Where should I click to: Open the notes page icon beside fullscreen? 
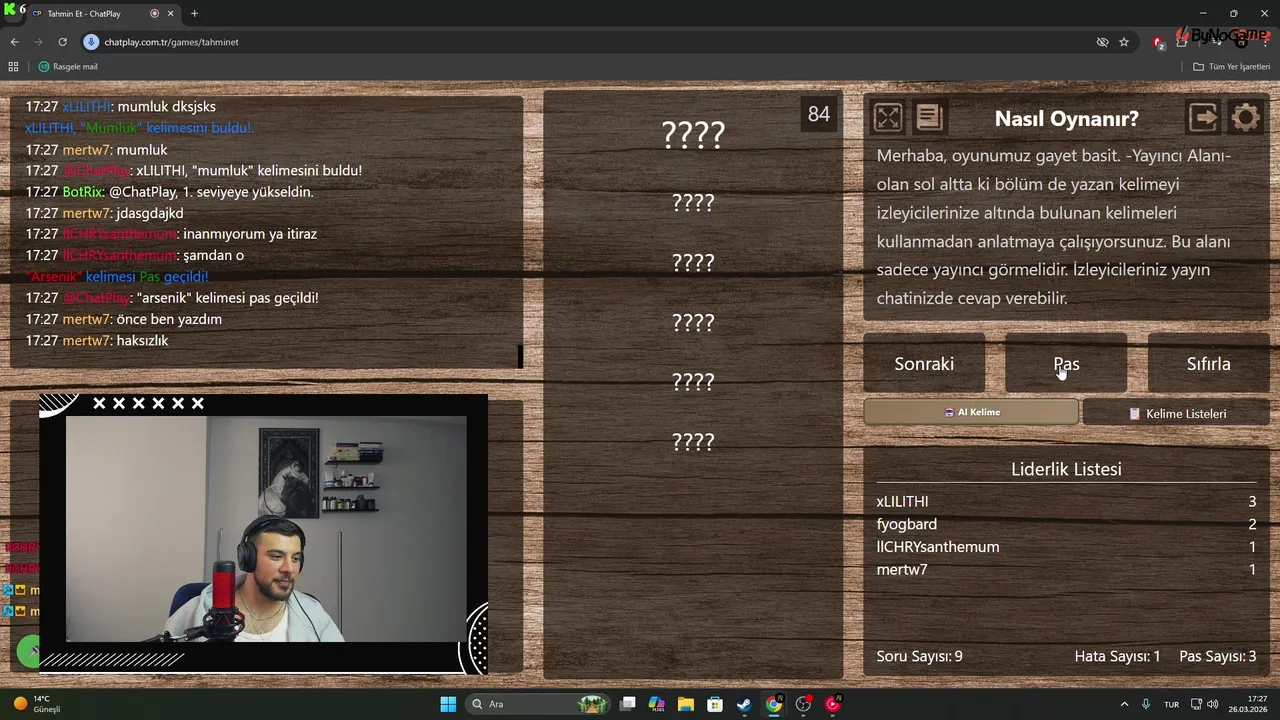pyautogui.click(x=929, y=118)
